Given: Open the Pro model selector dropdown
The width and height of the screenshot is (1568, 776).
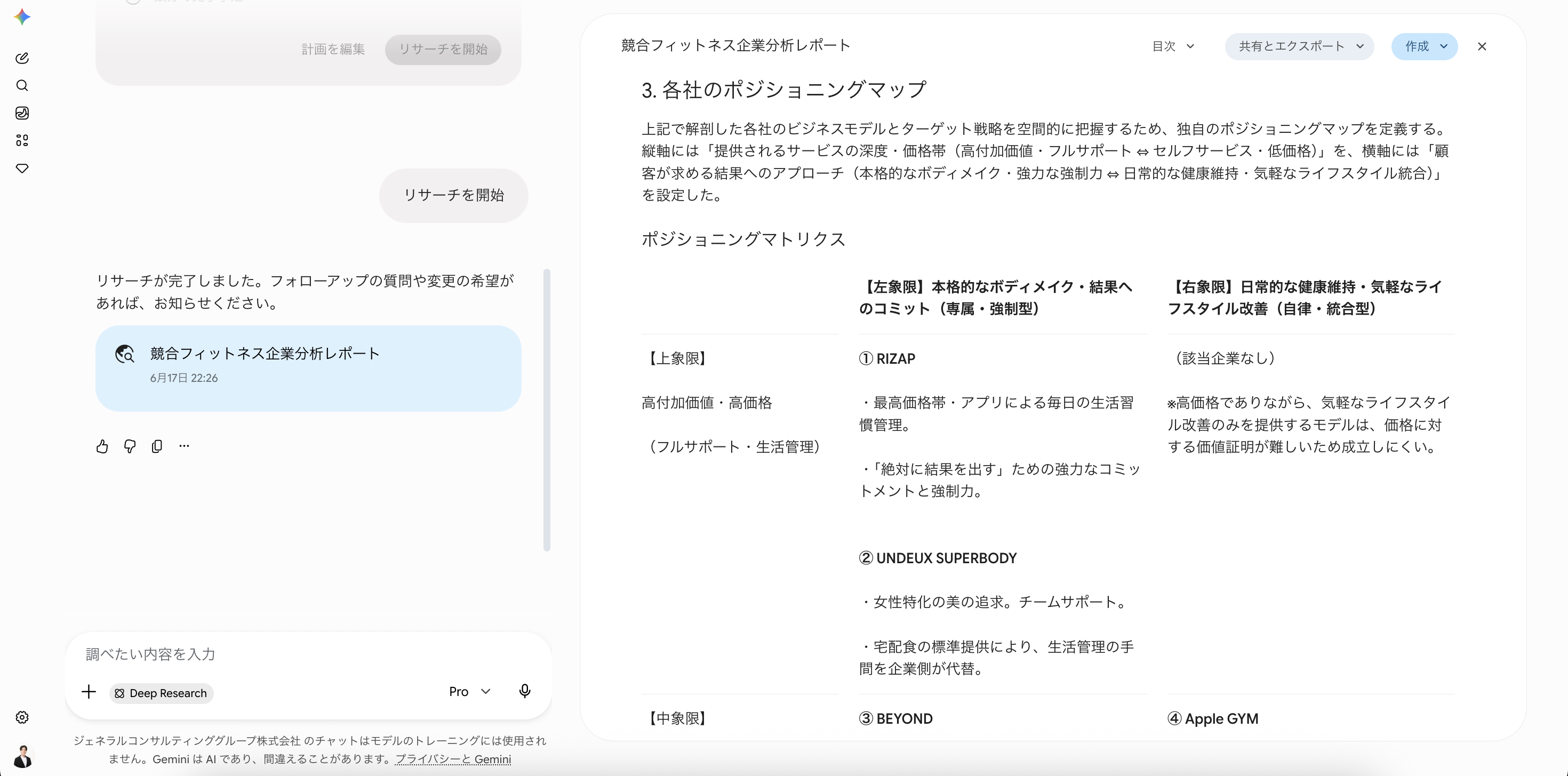Looking at the screenshot, I should click(469, 691).
